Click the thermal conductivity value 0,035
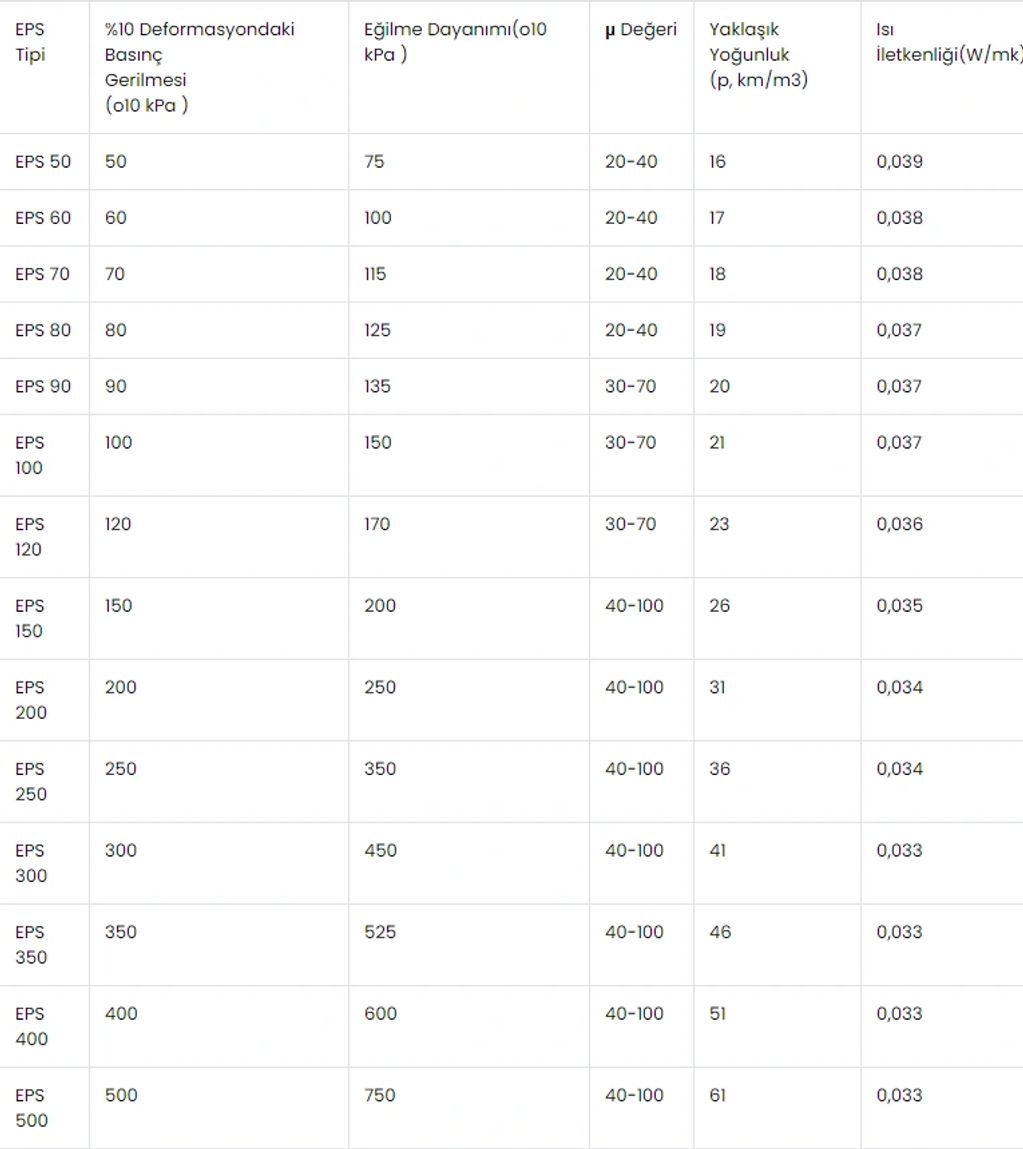 pos(899,606)
